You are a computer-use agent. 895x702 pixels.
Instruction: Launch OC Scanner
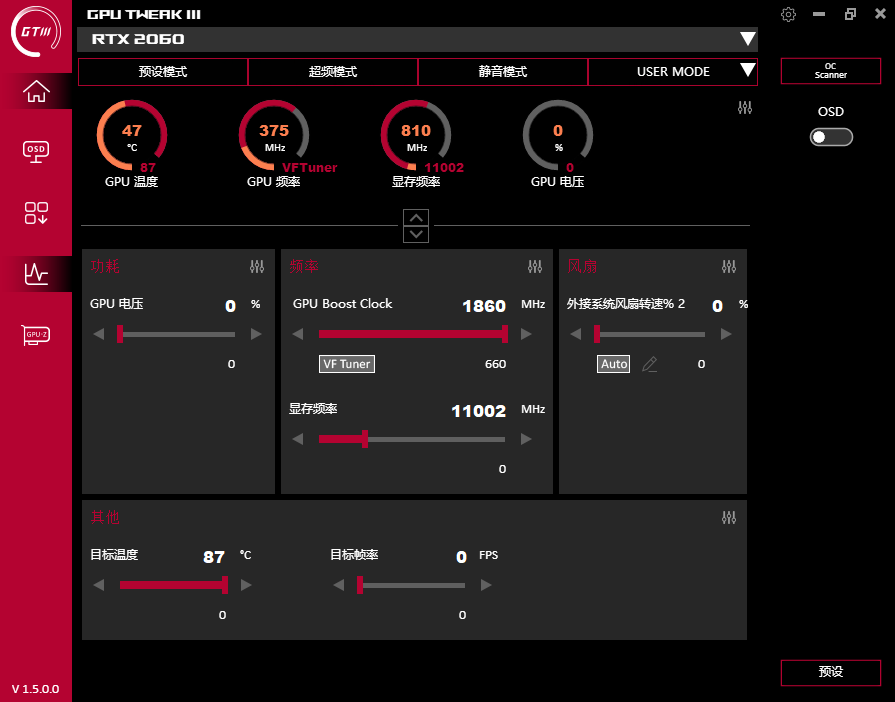pyautogui.click(x=831, y=71)
